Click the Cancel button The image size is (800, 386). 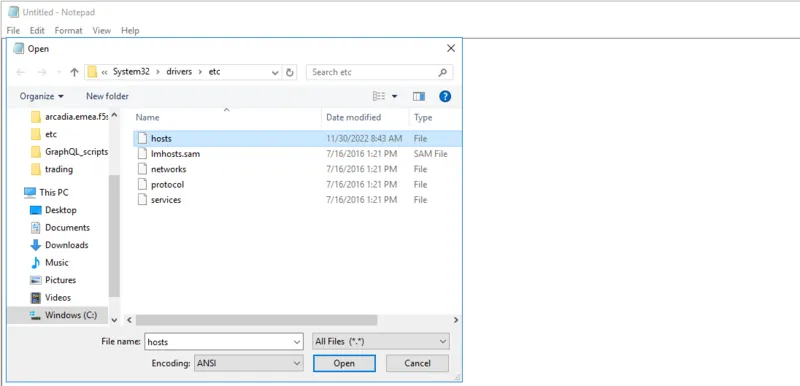[x=417, y=364]
